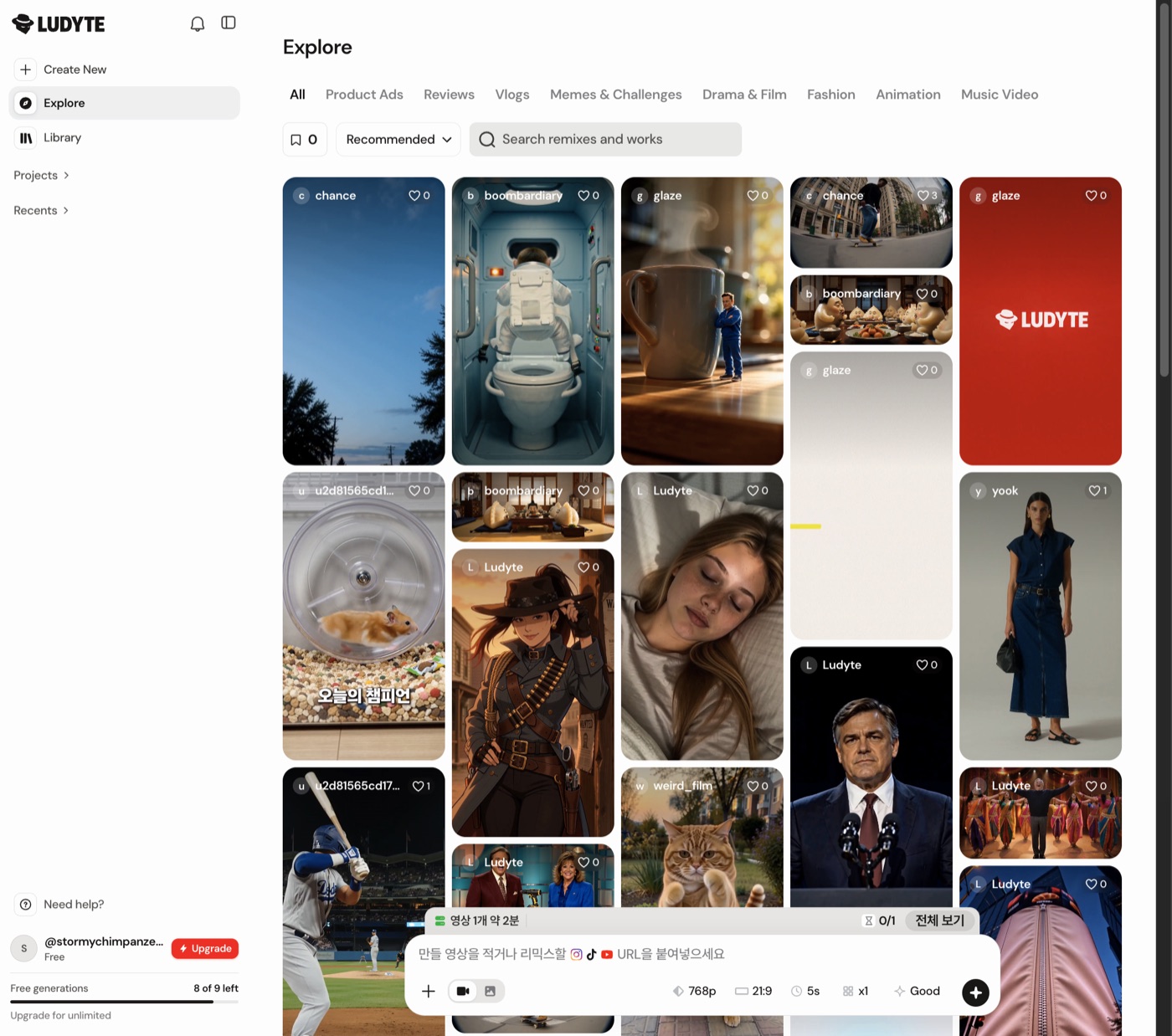
Task: Collapse sidebar with panel icon
Action: pos(229,23)
